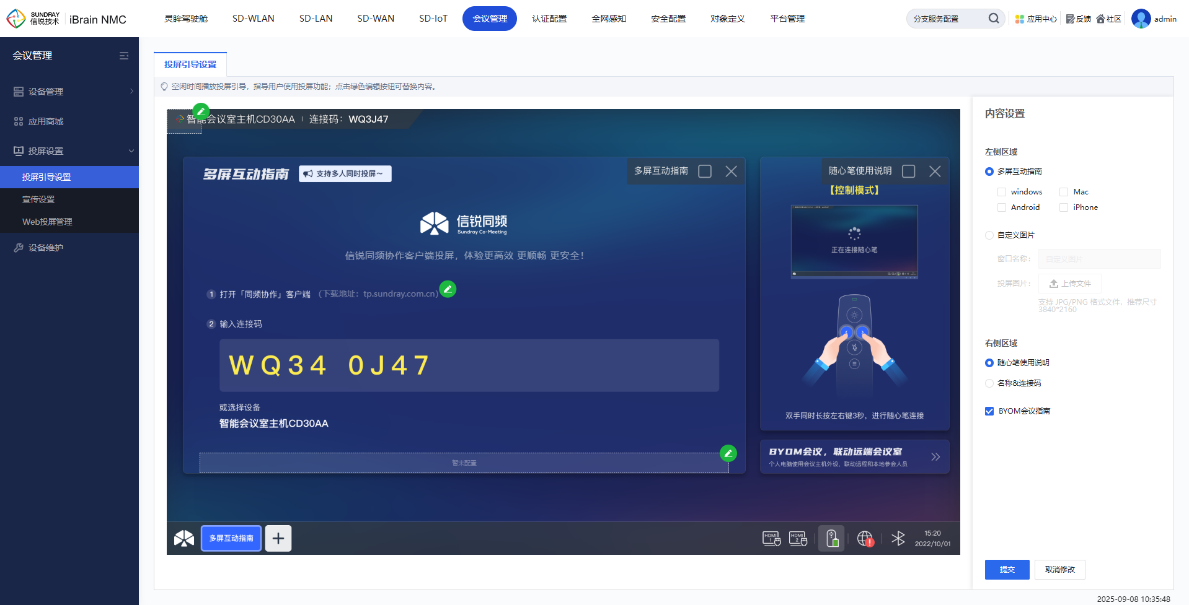Viewport: 1189px width, 605px height.
Task: Collapse the sidebar using the menu fold icon
Action: (124, 56)
